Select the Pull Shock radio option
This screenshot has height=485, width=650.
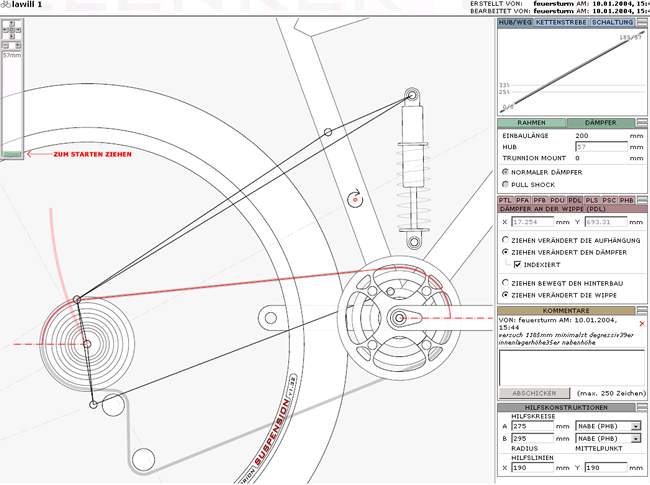coord(505,184)
